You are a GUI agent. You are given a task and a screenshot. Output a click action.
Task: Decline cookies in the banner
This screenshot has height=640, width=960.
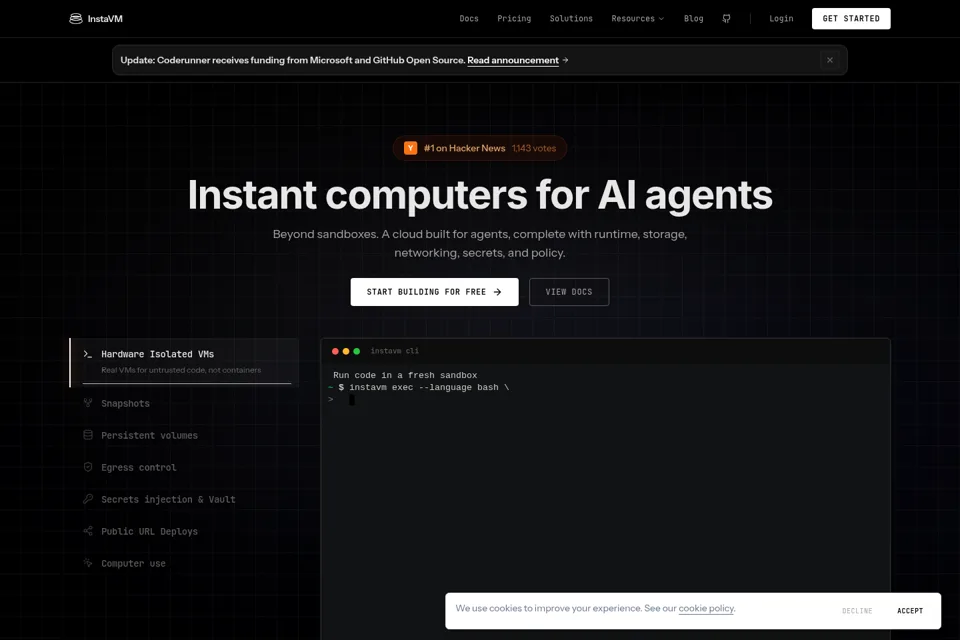[857, 611]
